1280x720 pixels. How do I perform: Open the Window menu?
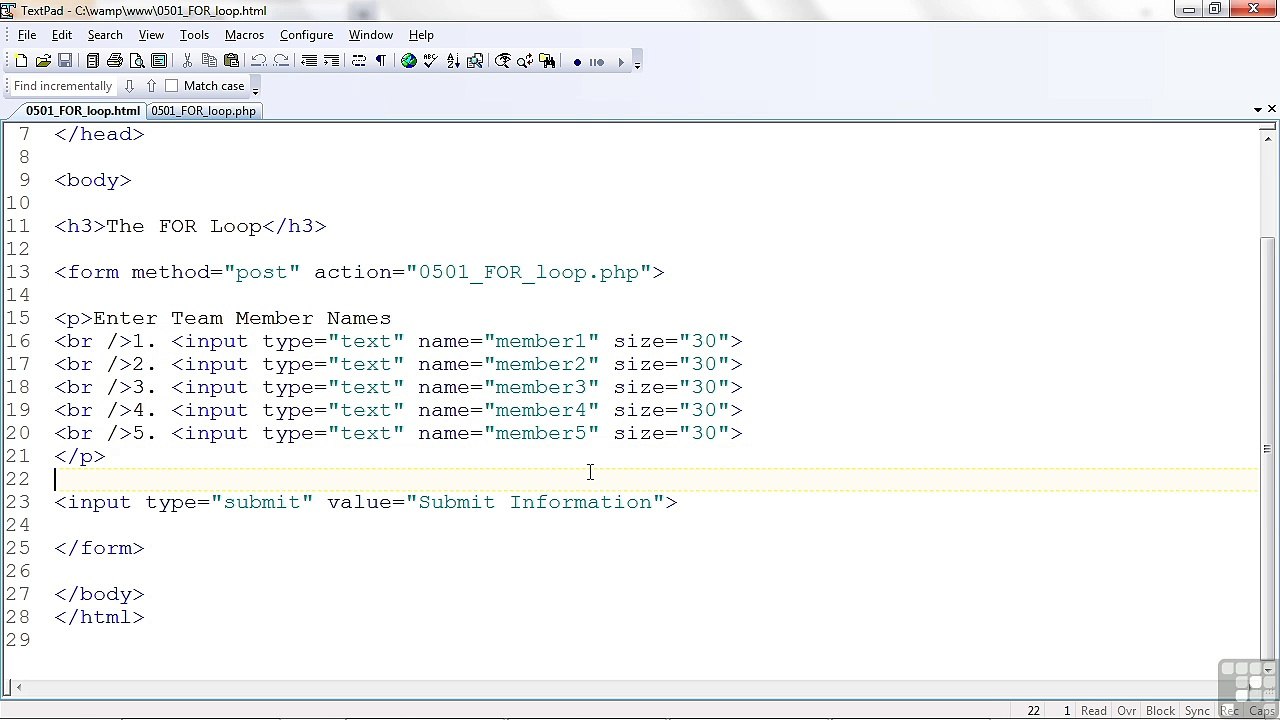pyautogui.click(x=370, y=35)
